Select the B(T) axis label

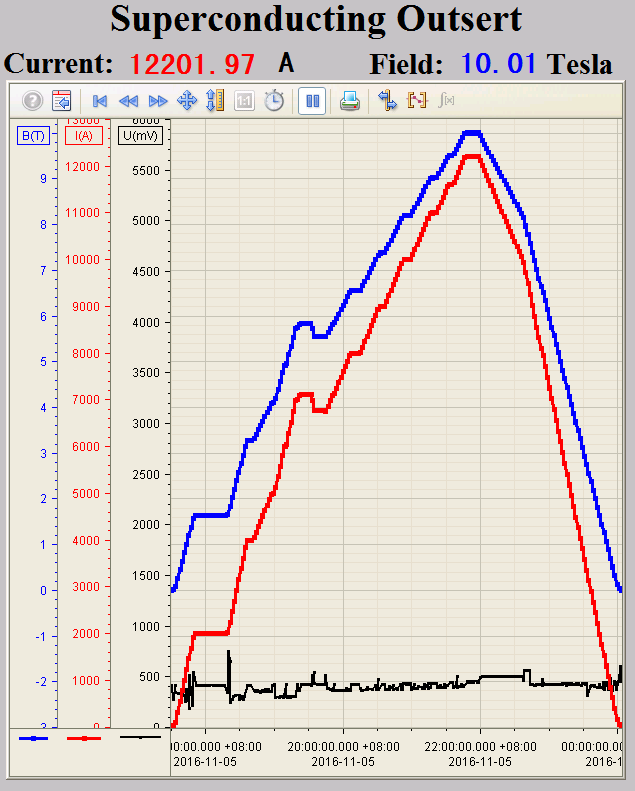pos(34,135)
